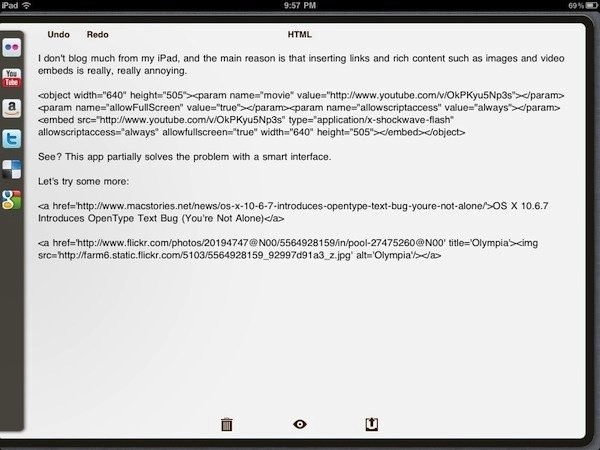Tap the trash can icon
This screenshot has width=600, height=450.
click(x=227, y=424)
